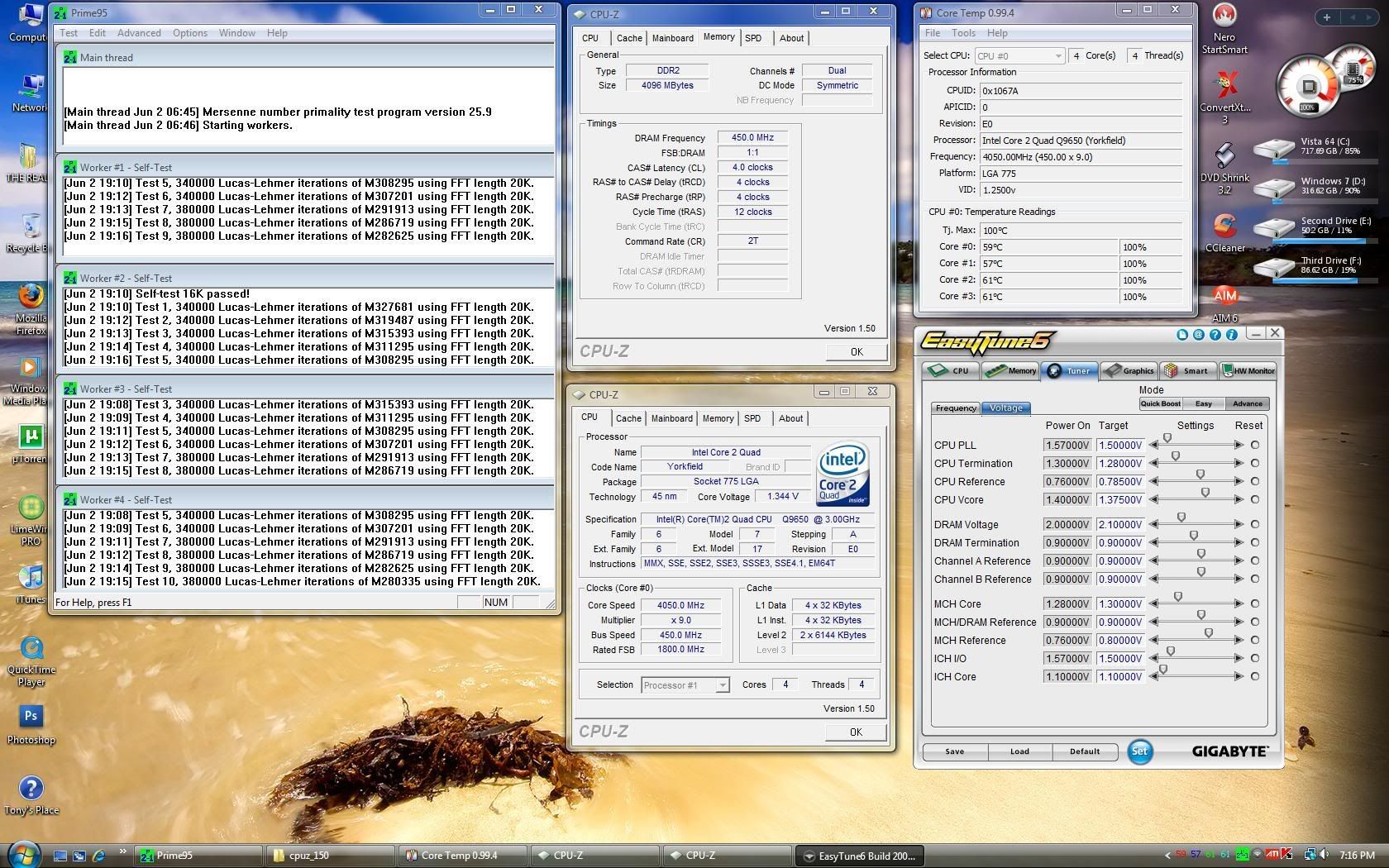Viewport: 1389px width, 868px height.
Task: Increase DRAM Voltage with the right arrow
Action: [1239, 524]
